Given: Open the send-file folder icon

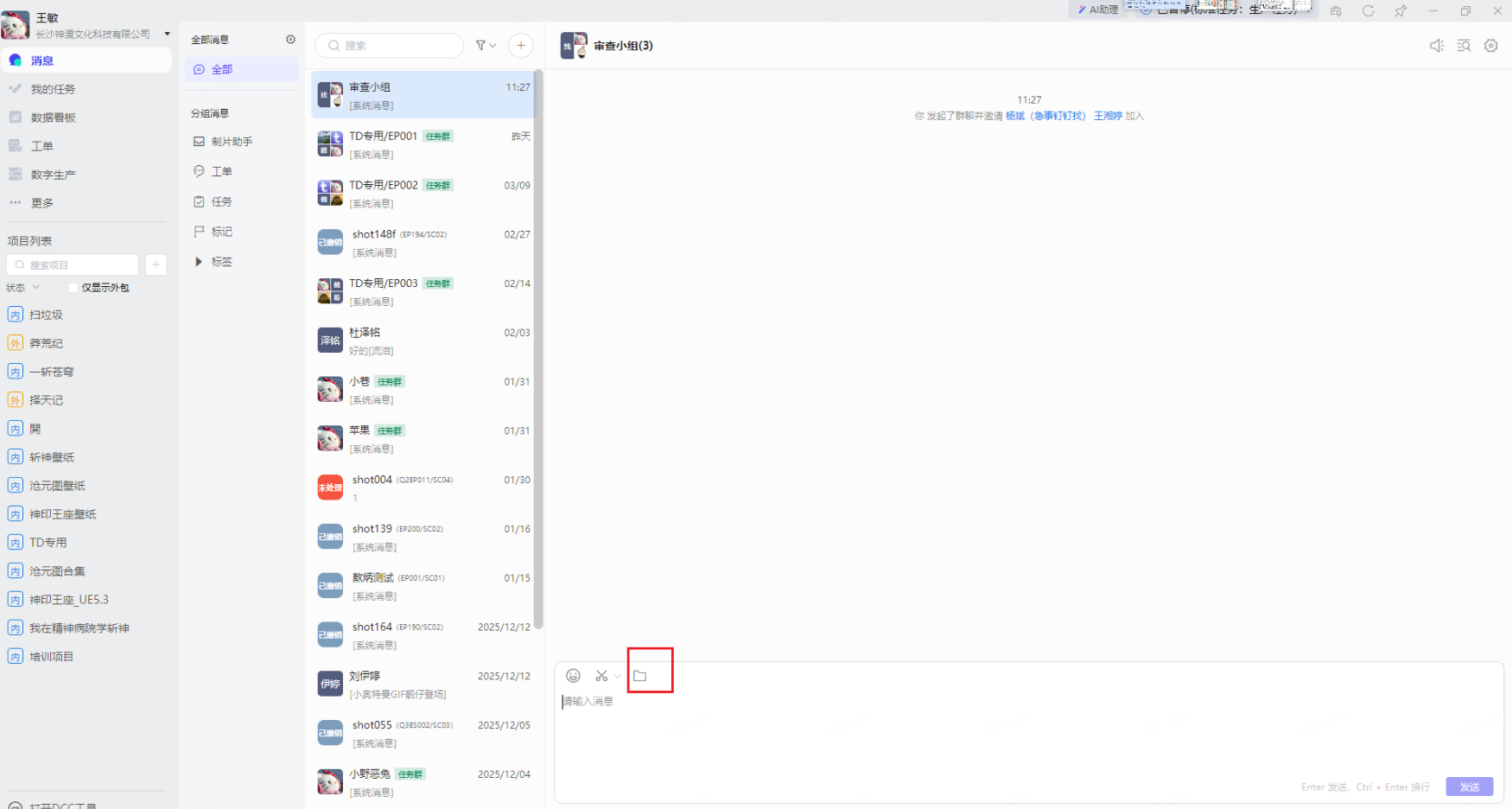Looking at the screenshot, I should click(640, 676).
